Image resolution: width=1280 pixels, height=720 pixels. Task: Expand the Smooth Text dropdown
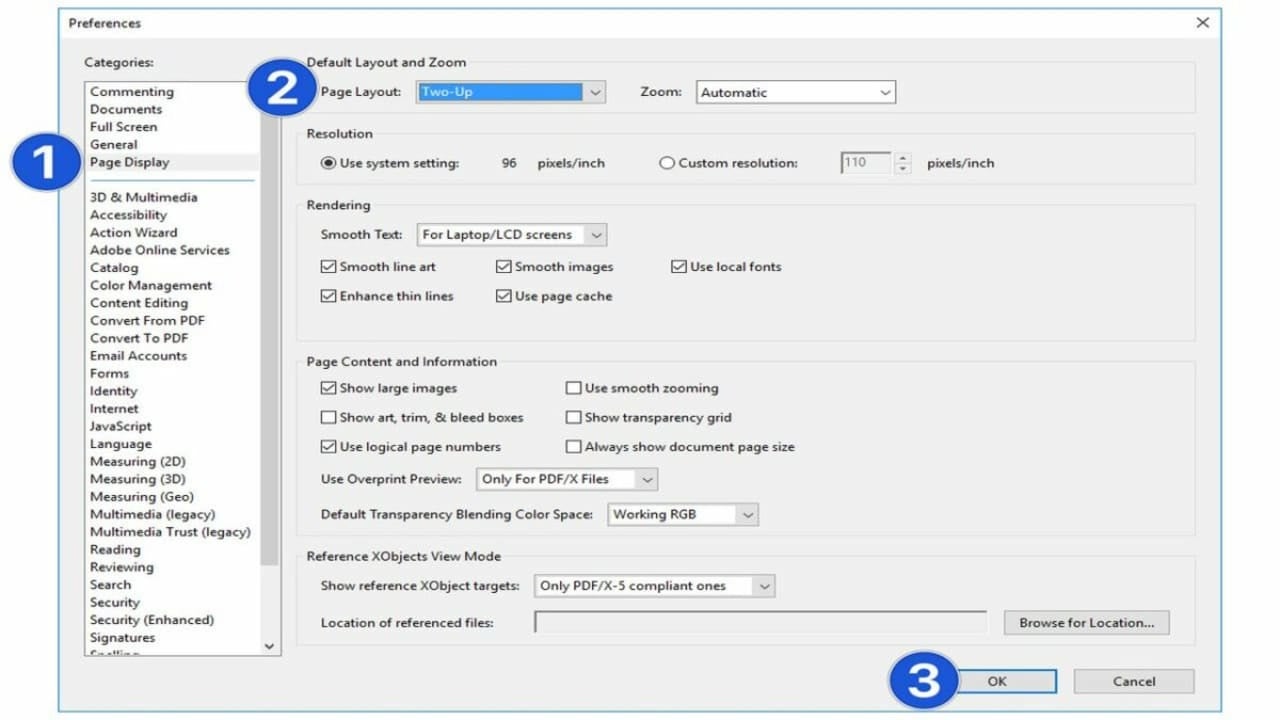point(512,235)
